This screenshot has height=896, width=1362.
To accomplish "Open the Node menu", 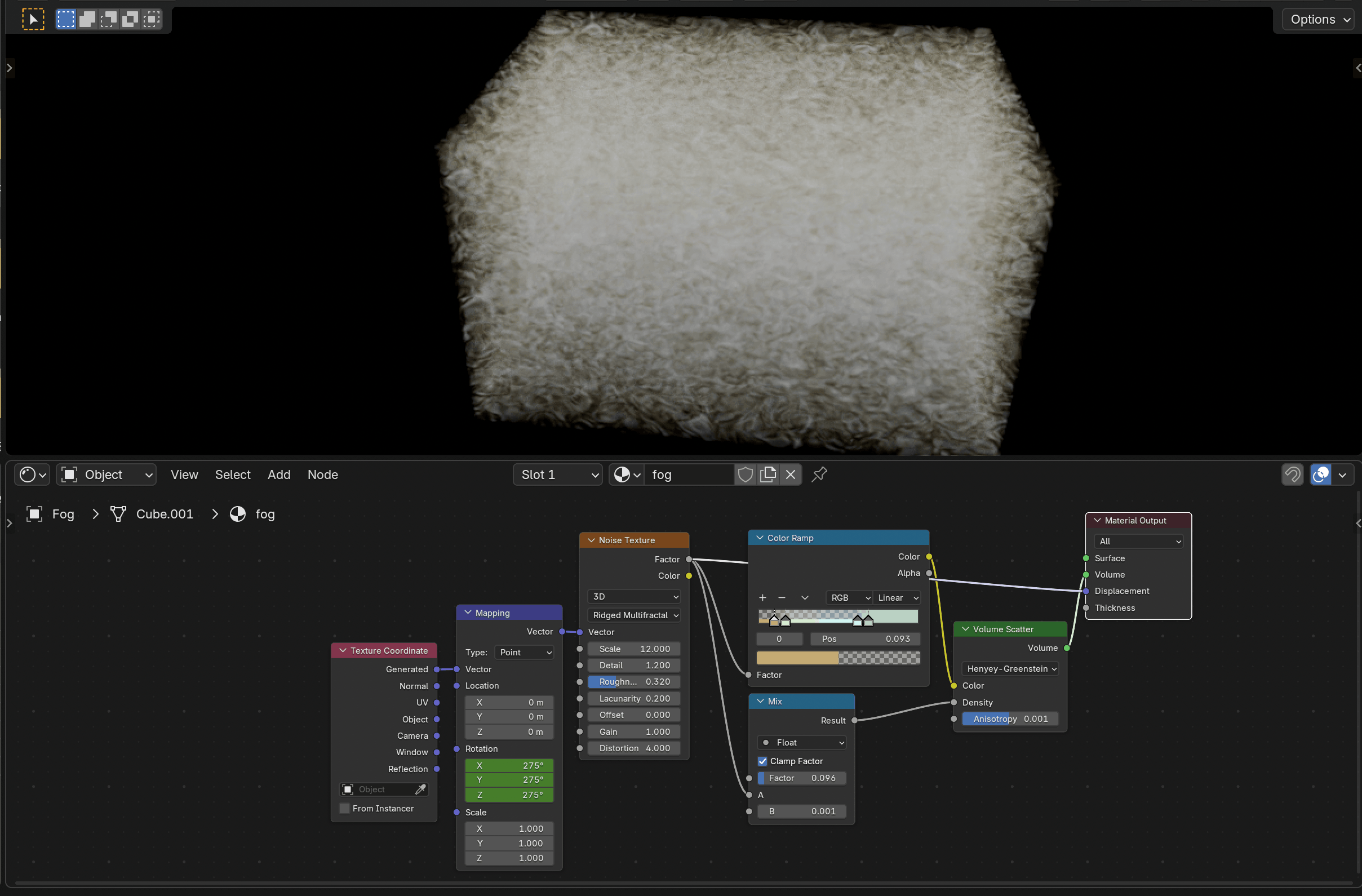I will (322, 474).
